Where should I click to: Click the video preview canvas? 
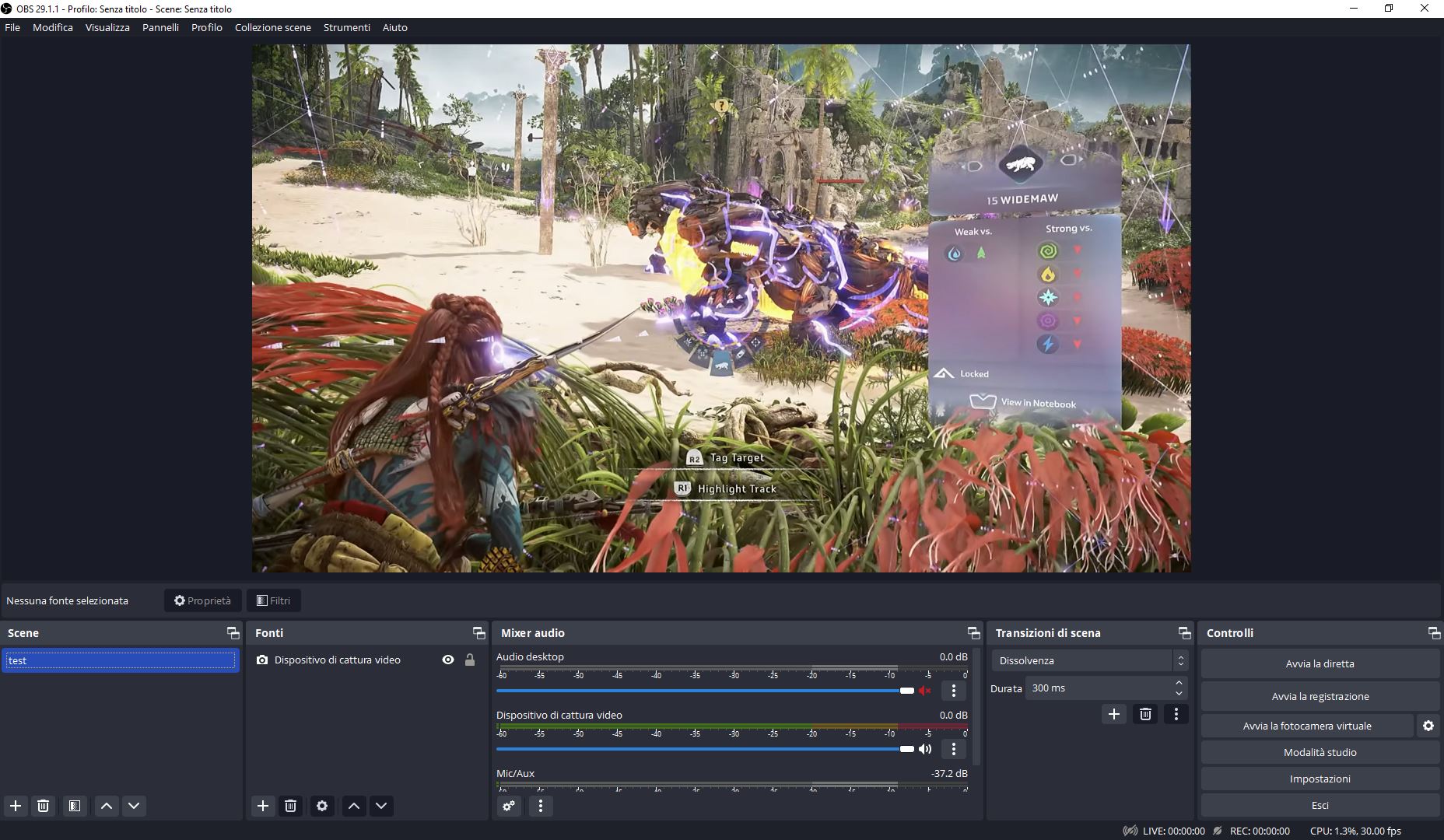(721, 309)
